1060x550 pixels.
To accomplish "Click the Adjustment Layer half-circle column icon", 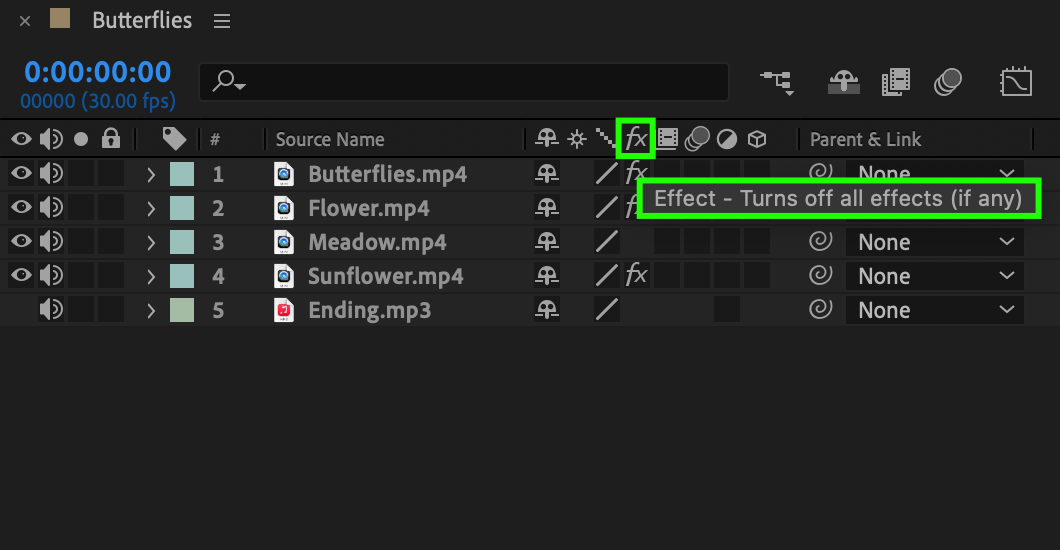I will [x=727, y=139].
